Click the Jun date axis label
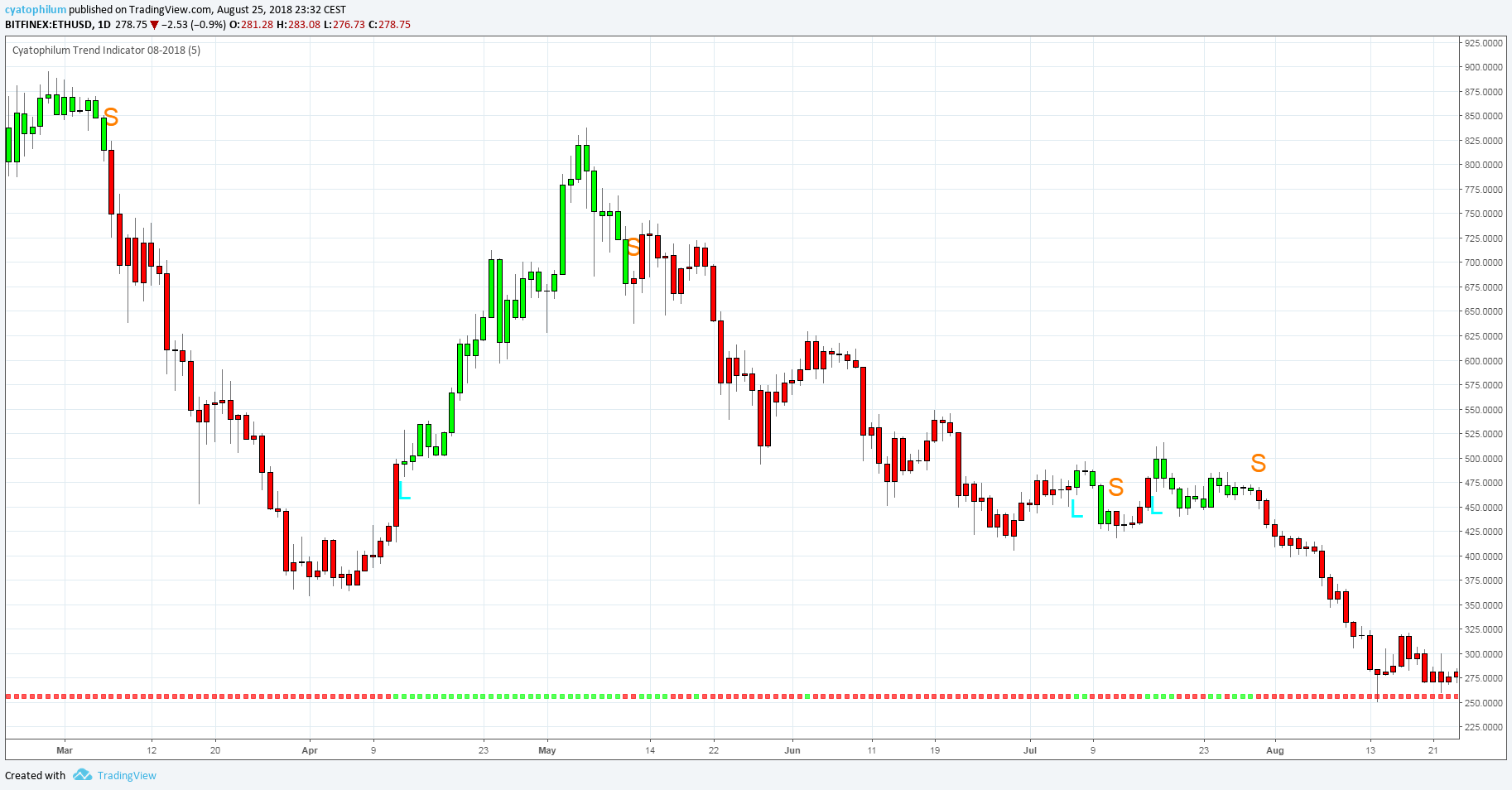This screenshot has height=790, width=1512. pyautogui.click(x=792, y=750)
